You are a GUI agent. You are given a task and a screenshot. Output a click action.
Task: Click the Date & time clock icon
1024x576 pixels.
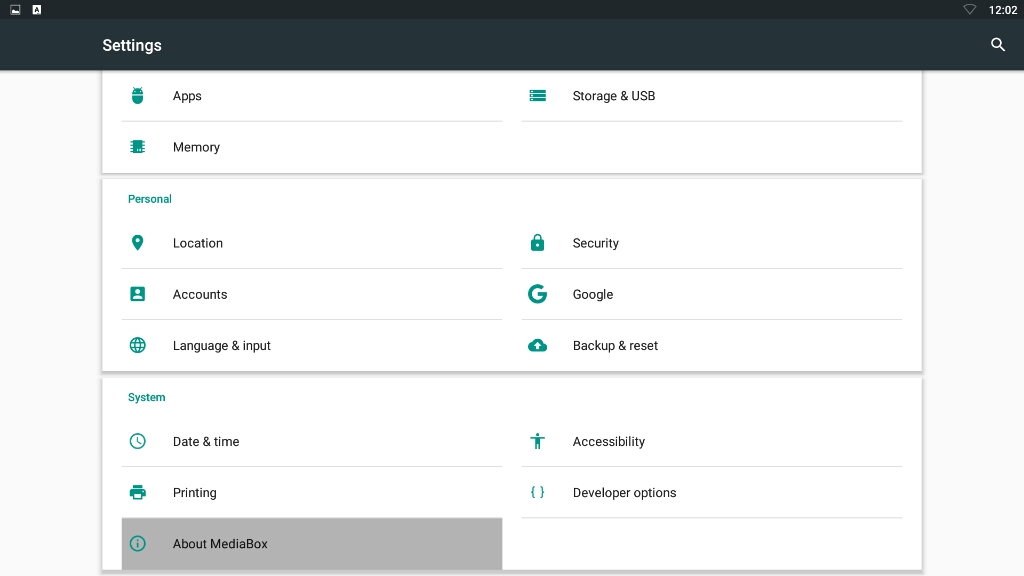[x=138, y=441]
